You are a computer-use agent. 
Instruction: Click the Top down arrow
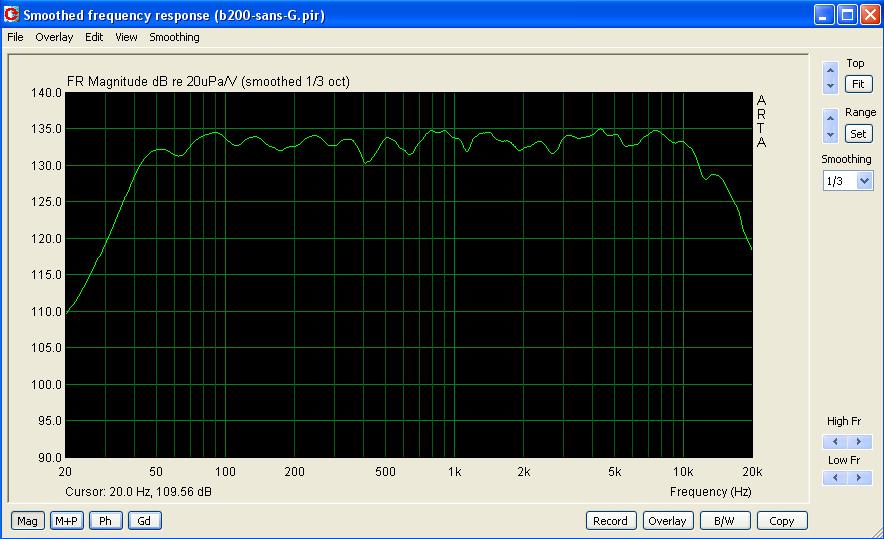tap(830, 86)
